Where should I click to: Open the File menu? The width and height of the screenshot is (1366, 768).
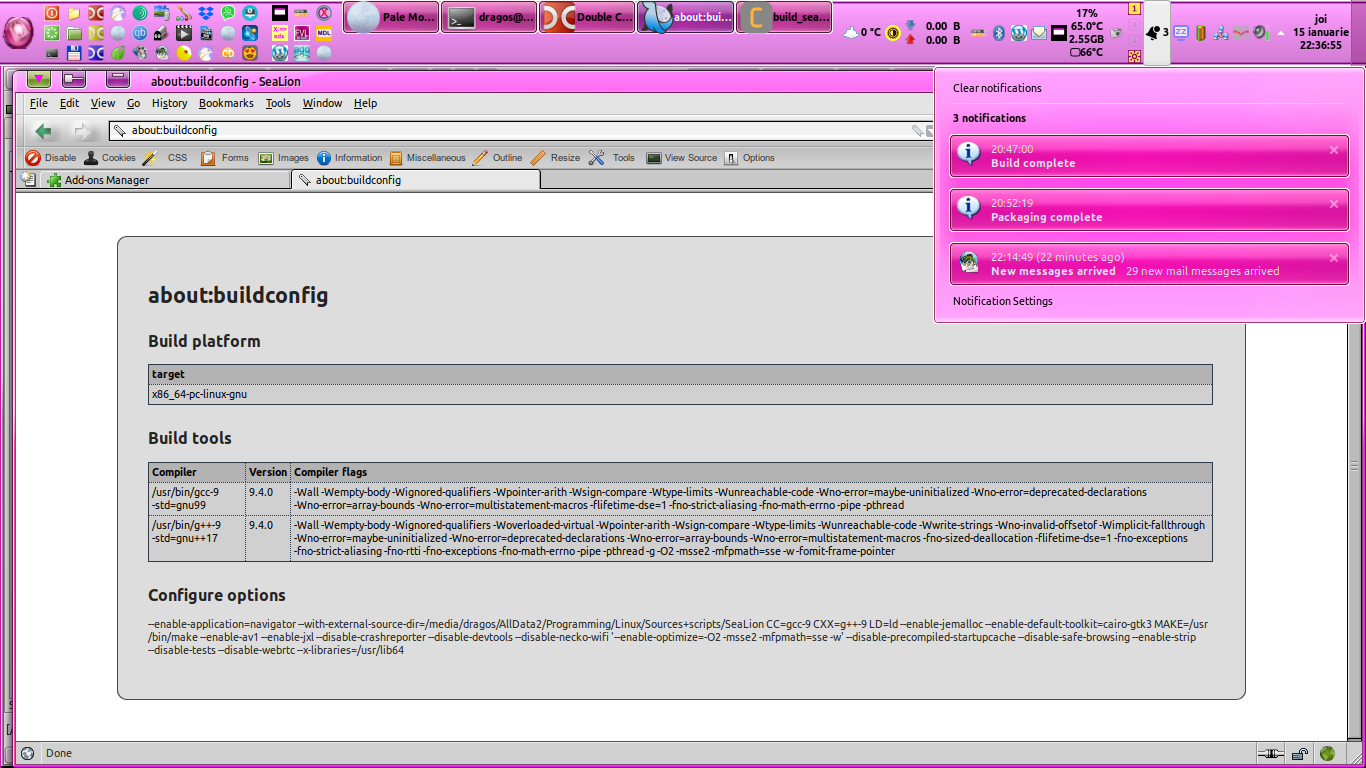39,103
